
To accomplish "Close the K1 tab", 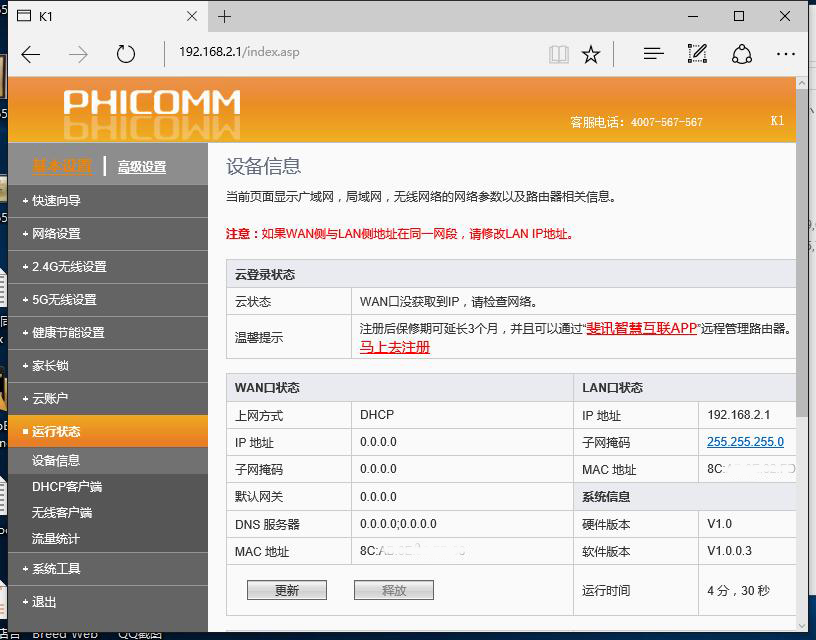I will point(192,16).
